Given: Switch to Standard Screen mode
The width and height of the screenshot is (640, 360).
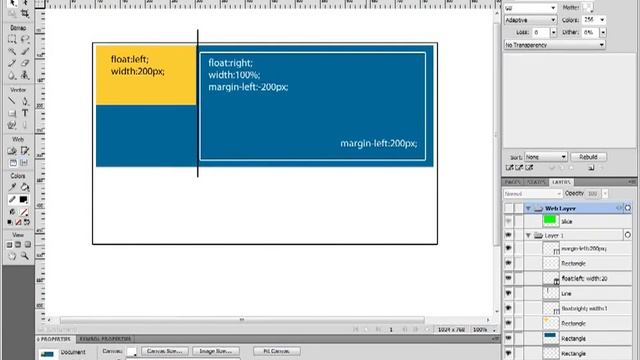Looking at the screenshot, I should point(9,245).
